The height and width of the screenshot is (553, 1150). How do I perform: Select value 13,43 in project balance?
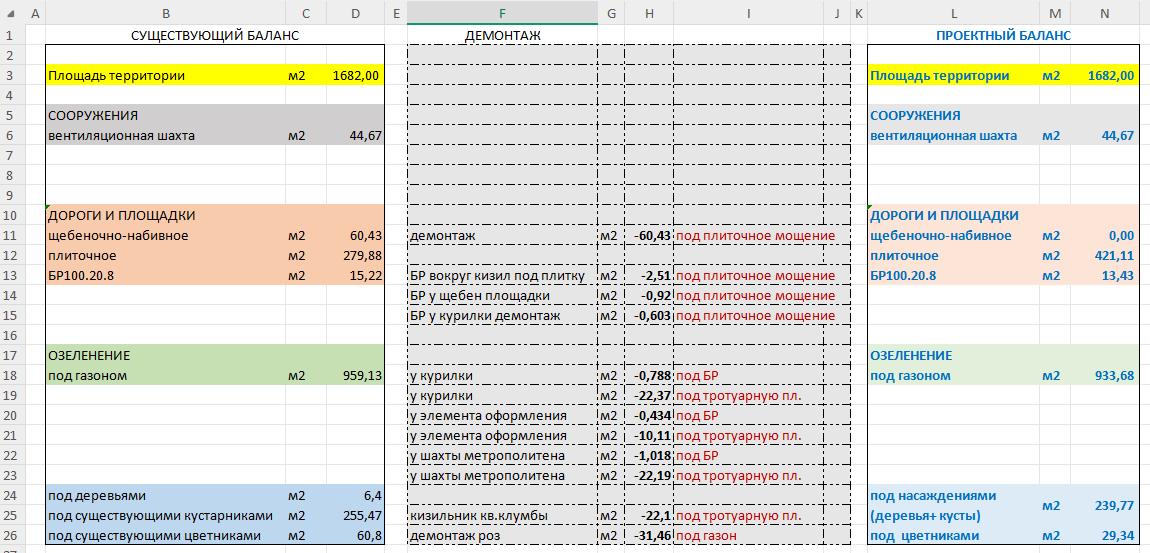point(1105,275)
